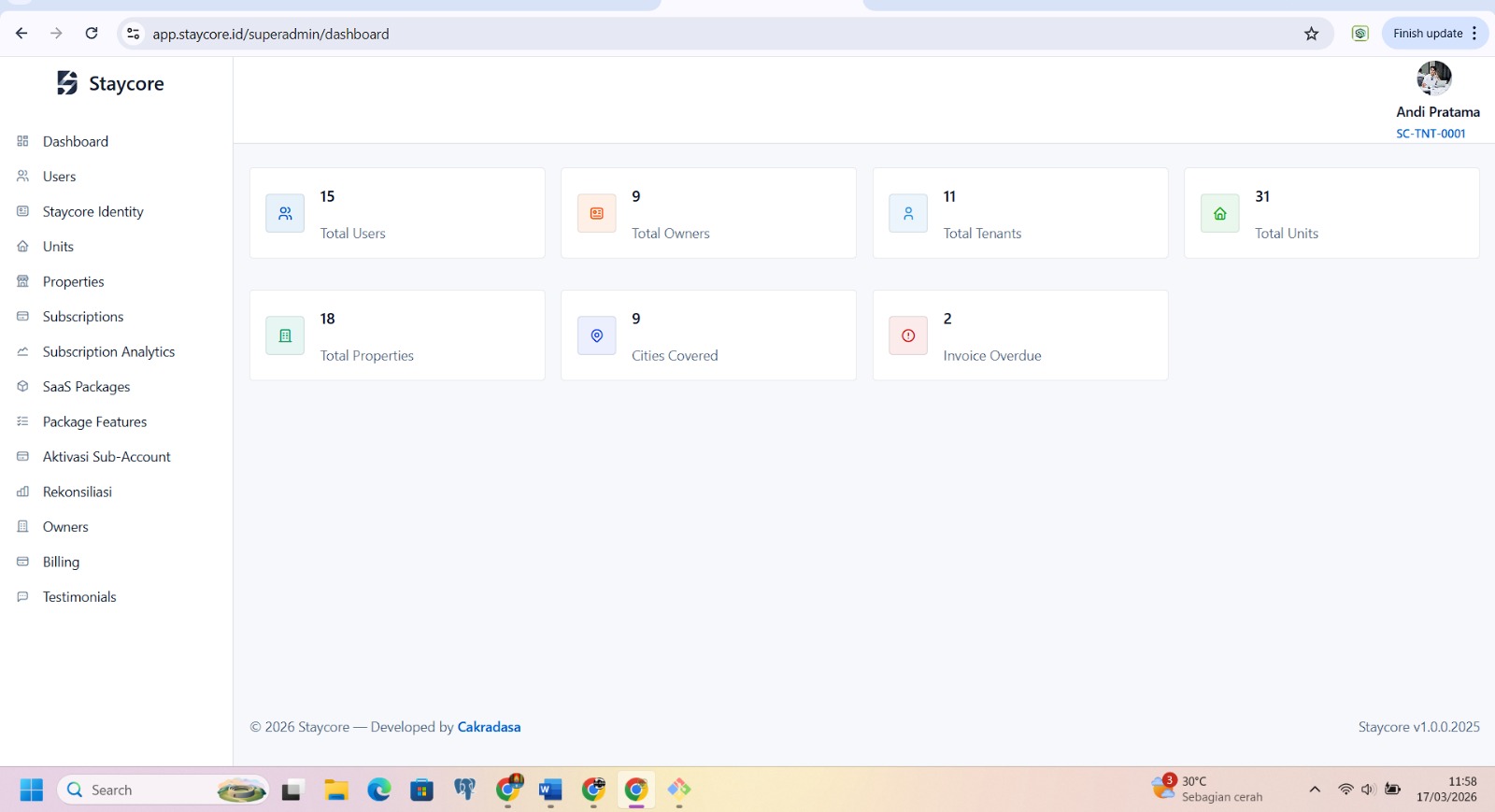Open Chrome menu three dots
1495x812 pixels.
pos(1474,34)
